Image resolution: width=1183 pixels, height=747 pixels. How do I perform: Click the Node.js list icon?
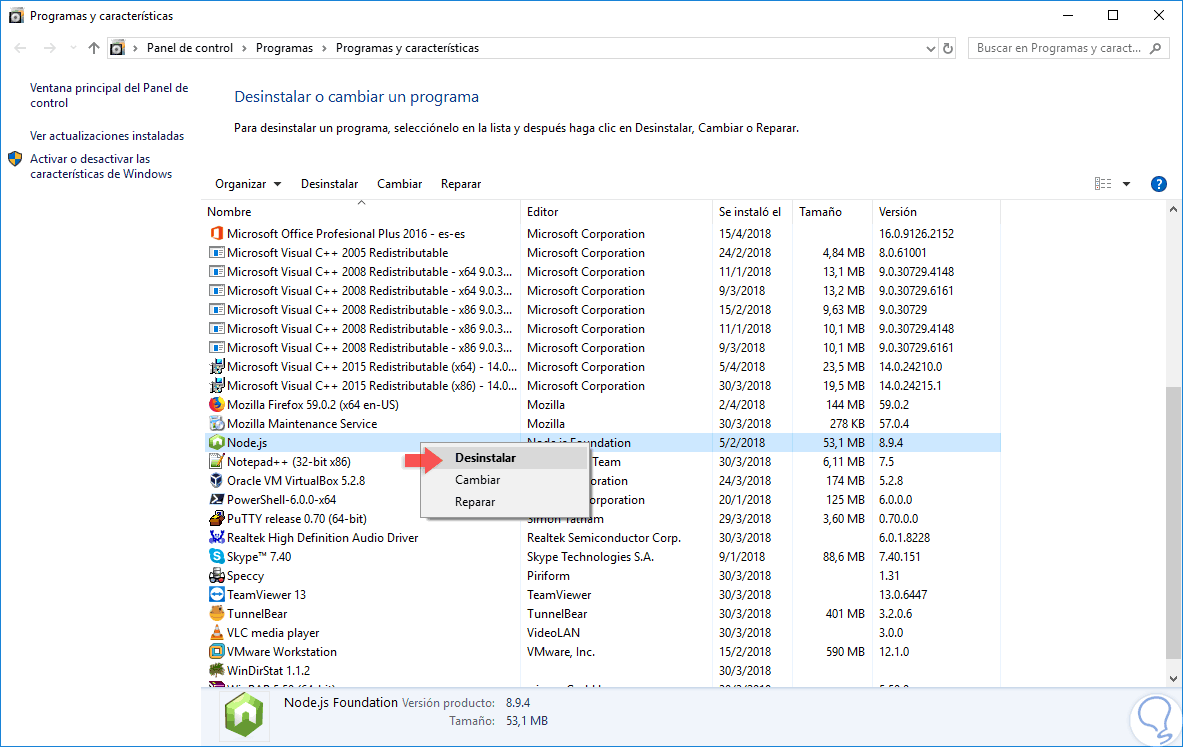click(217, 442)
